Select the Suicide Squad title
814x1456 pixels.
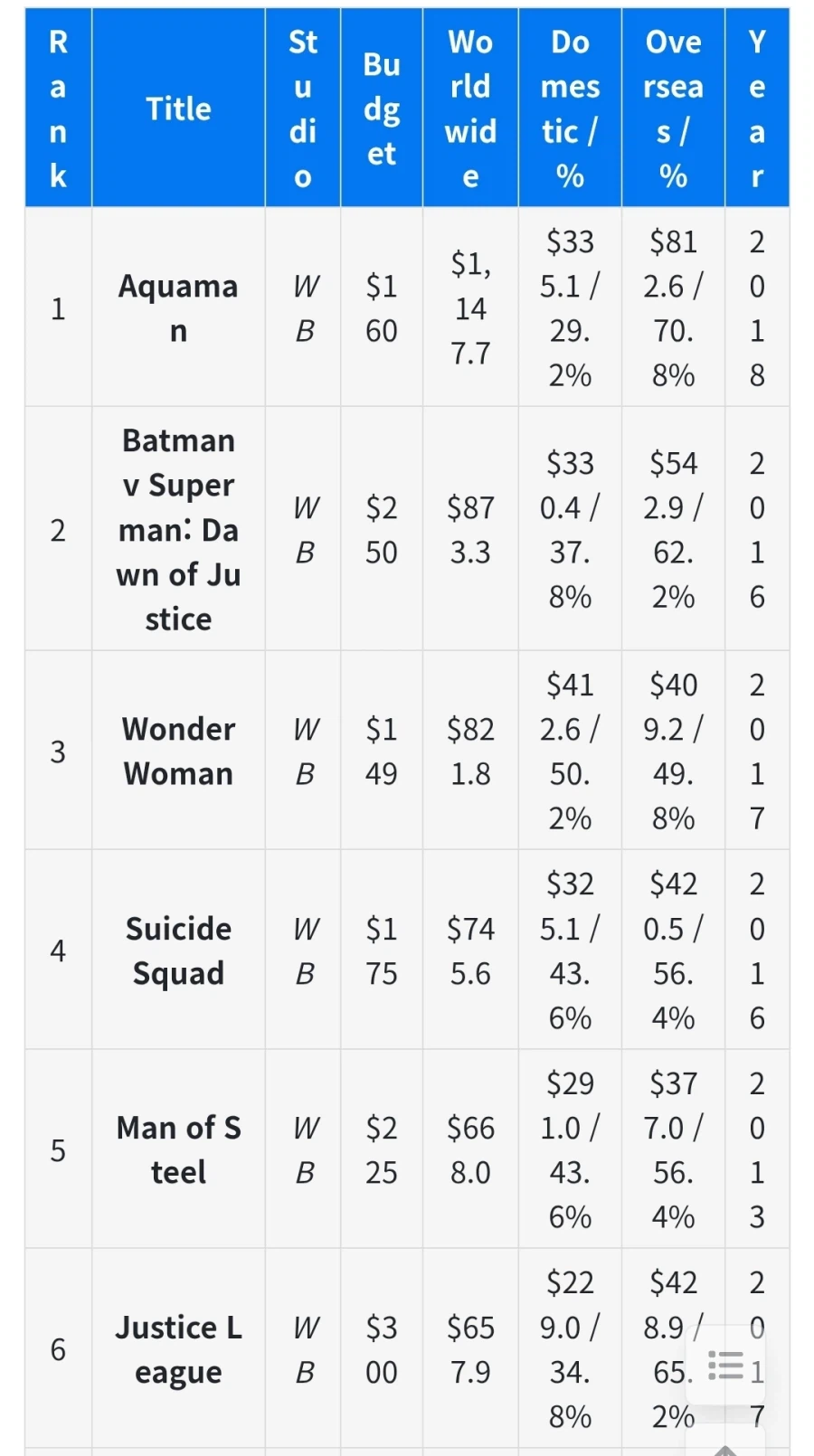[178, 950]
